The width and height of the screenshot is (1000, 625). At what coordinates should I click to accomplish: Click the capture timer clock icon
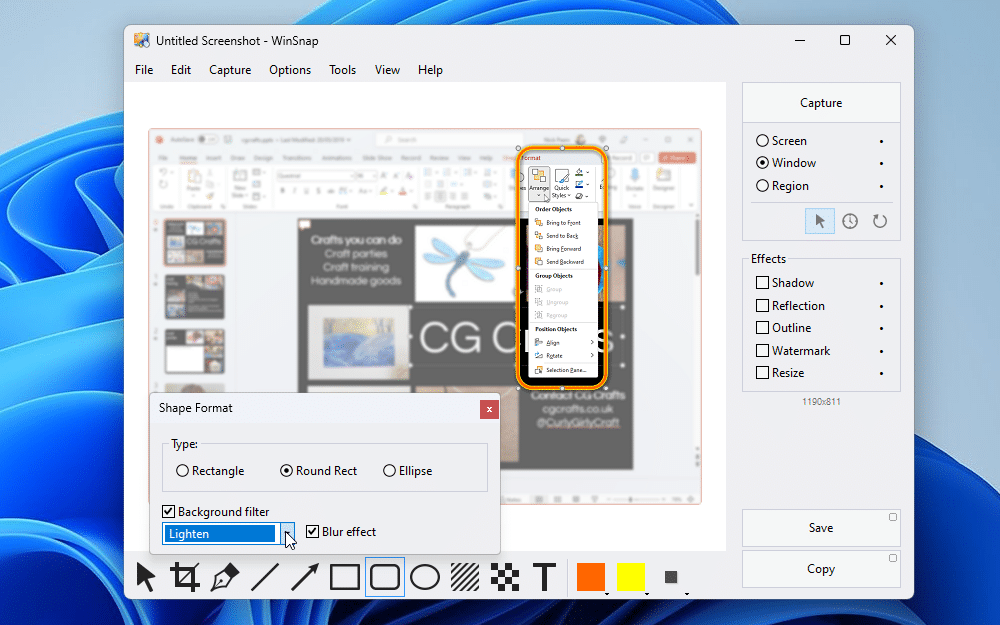pos(849,220)
